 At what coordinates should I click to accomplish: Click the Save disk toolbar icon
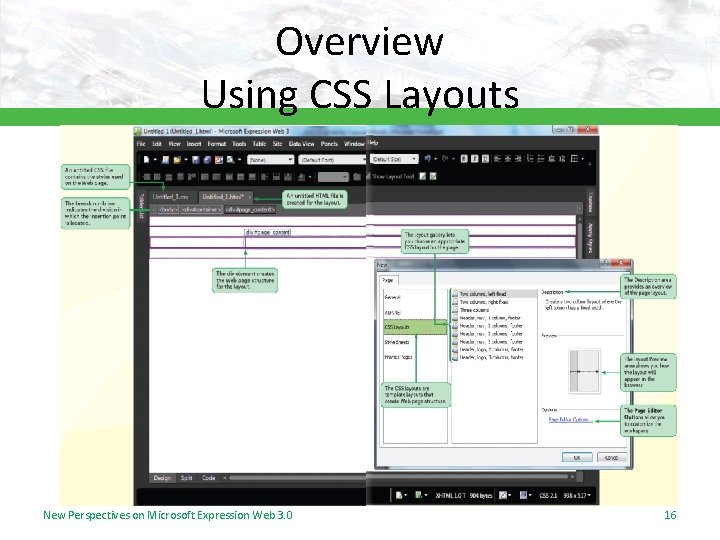(x=195, y=159)
